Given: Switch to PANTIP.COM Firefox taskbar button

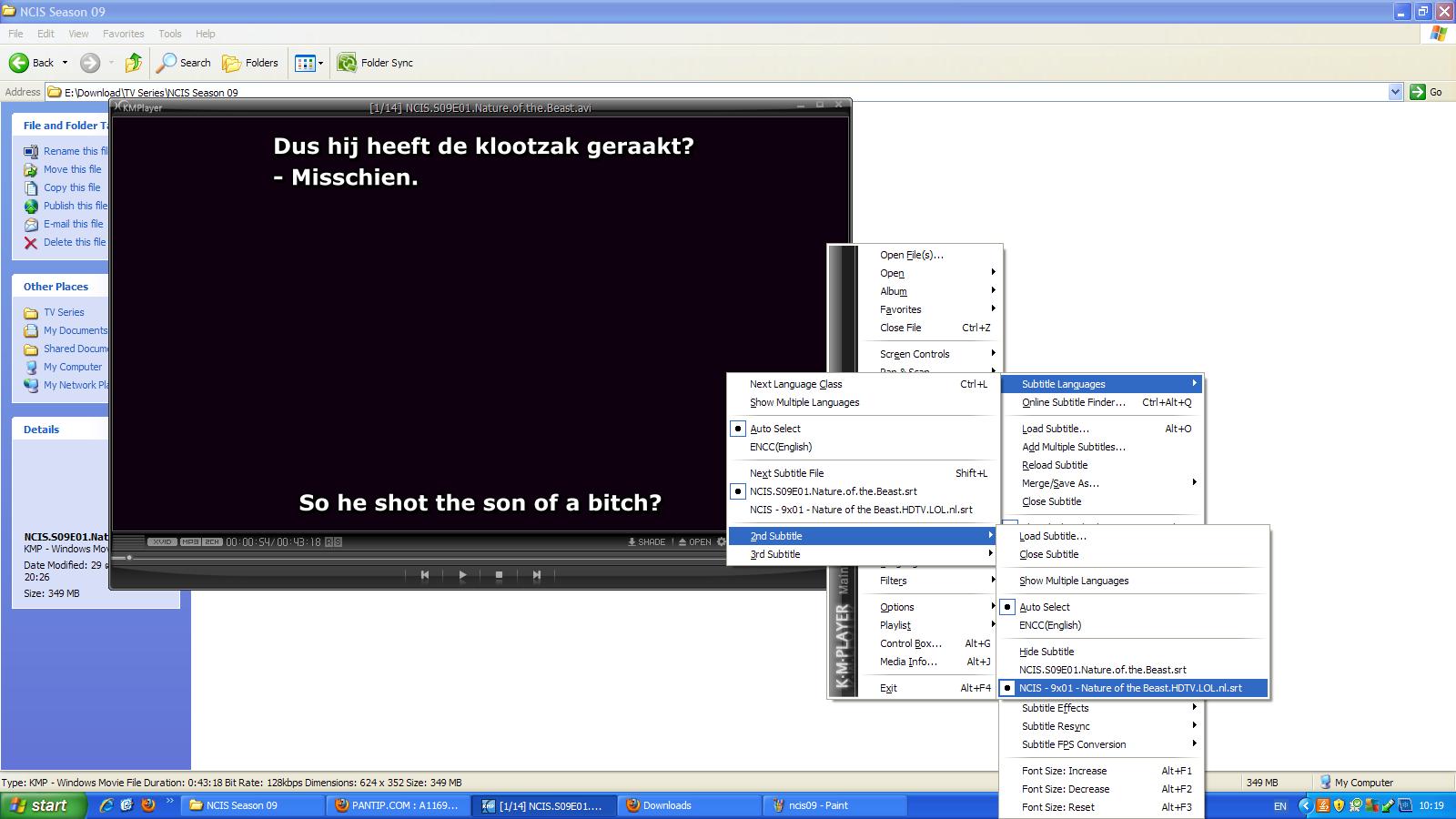Looking at the screenshot, I should click(x=399, y=805).
